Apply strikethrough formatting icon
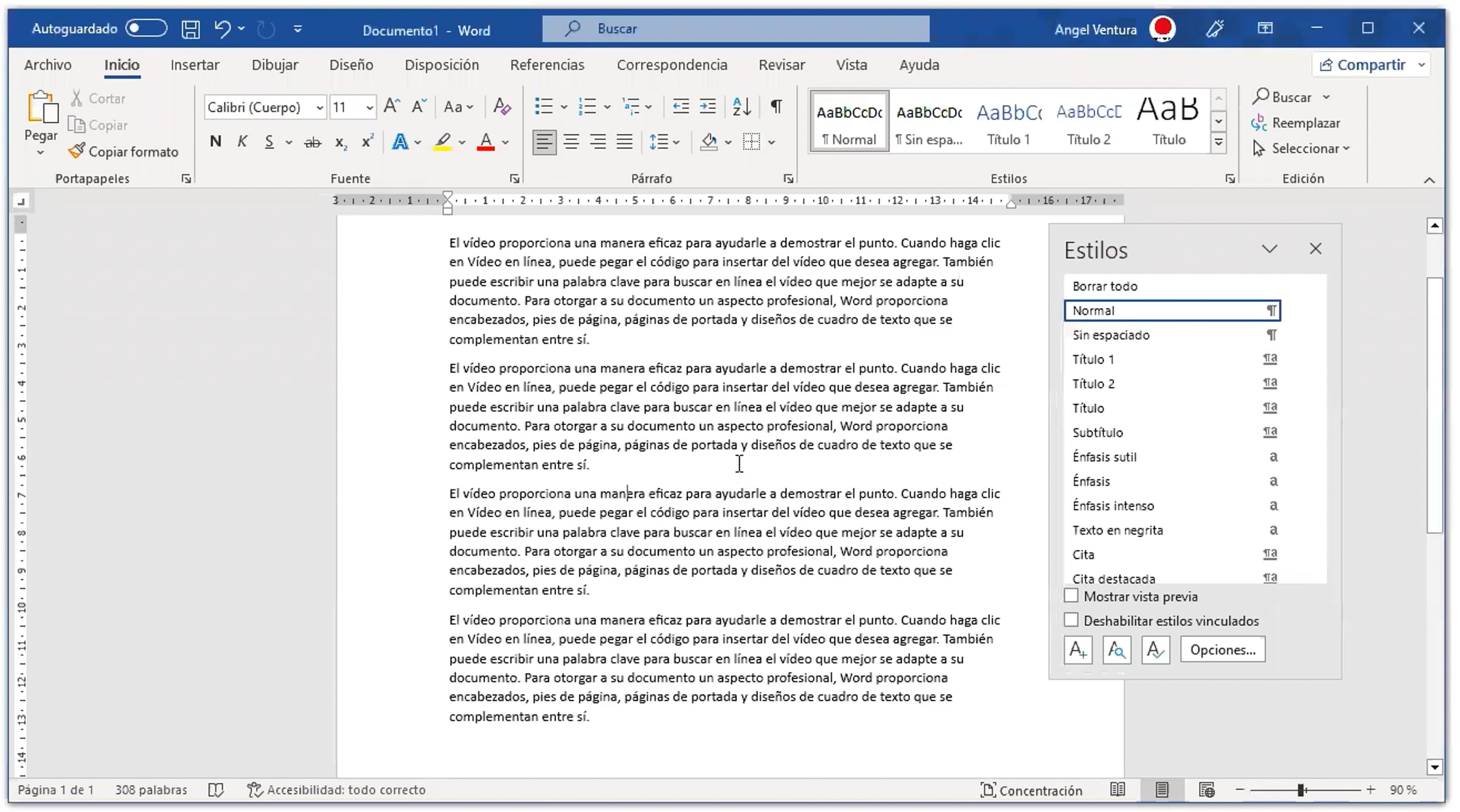Image resolution: width=1460 pixels, height=812 pixels. click(313, 142)
